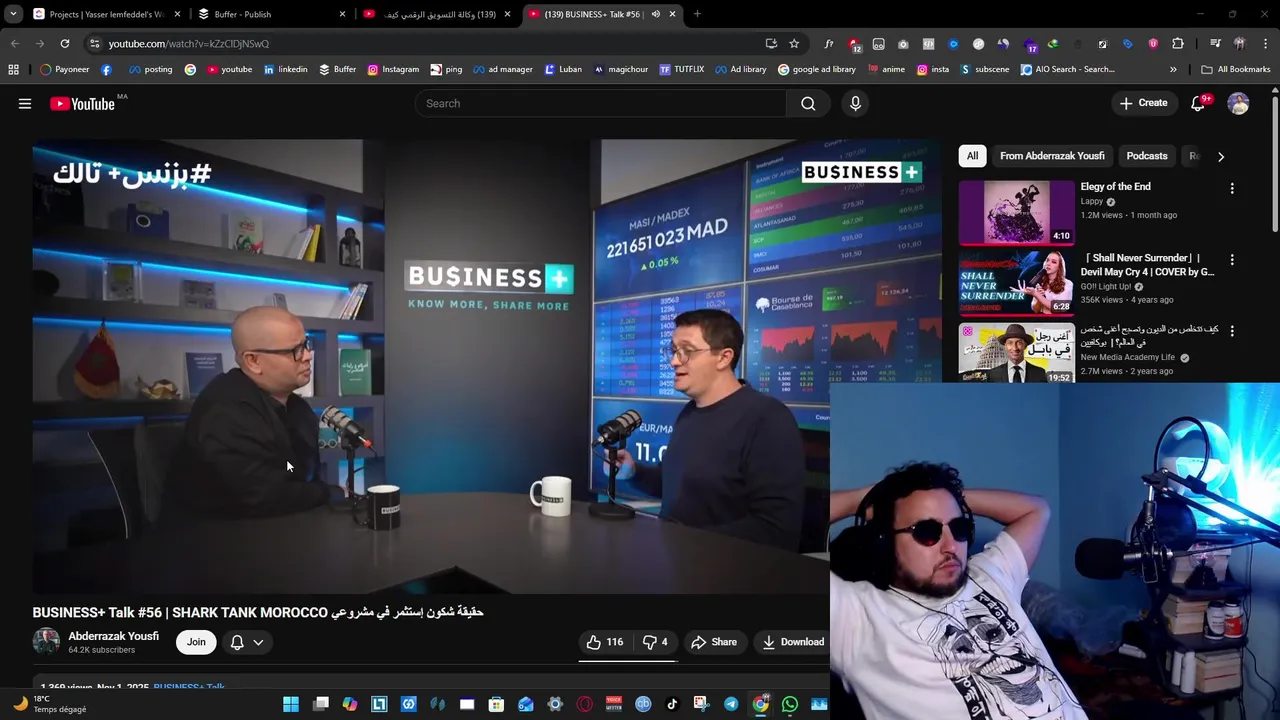Reload the page

(65, 43)
